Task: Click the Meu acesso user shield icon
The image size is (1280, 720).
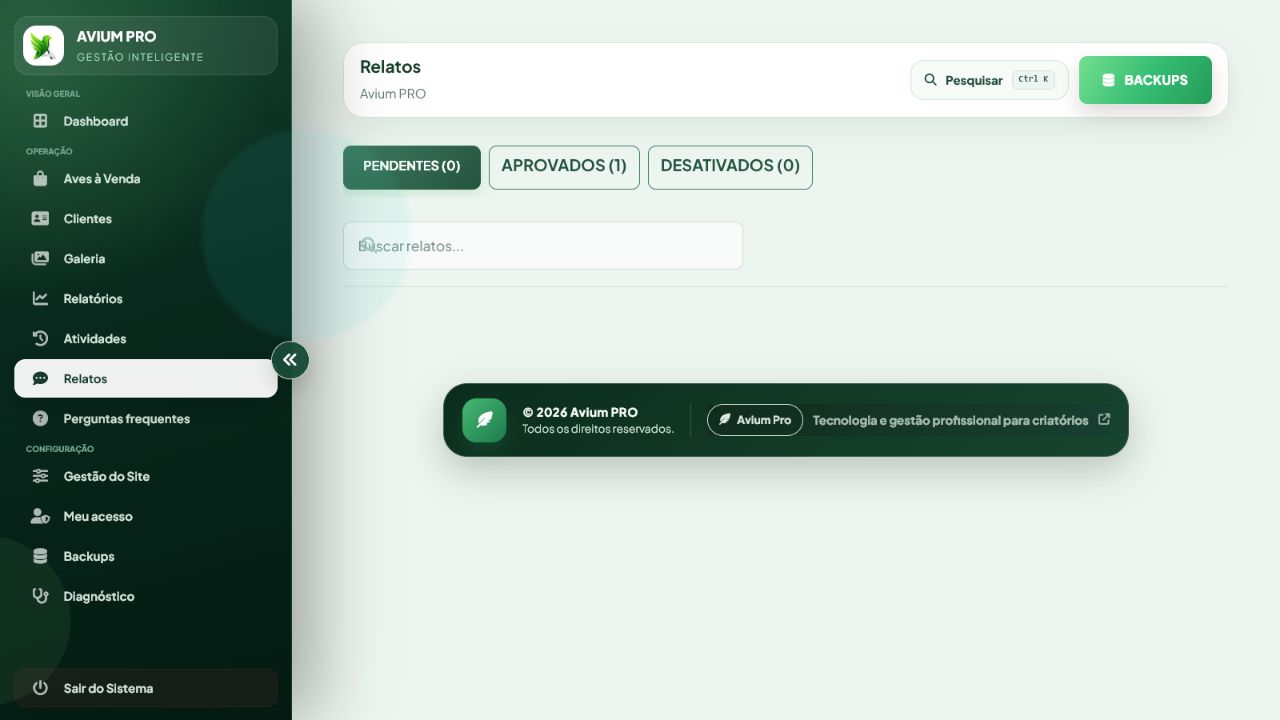Action: [x=40, y=516]
